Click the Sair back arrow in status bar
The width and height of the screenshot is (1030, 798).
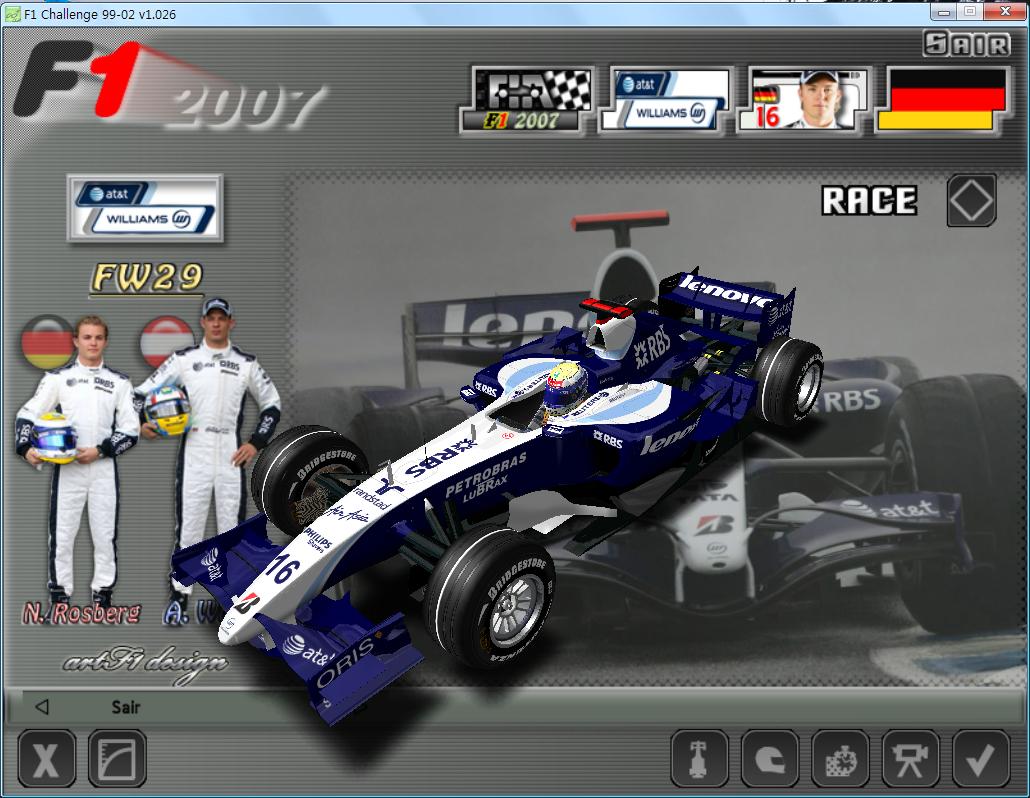coord(42,707)
